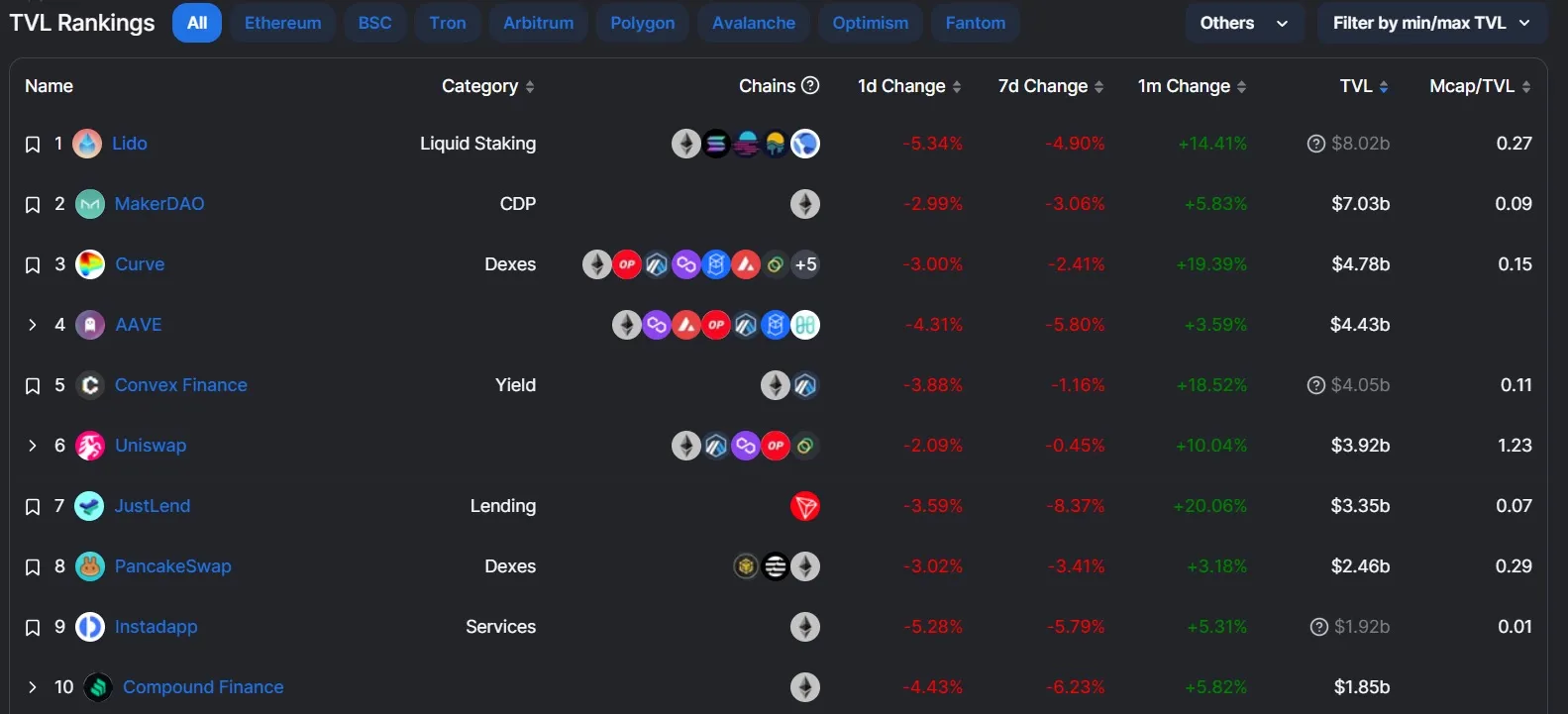Open the Uniswap protocol link
The height and width of the screenshot is (714, 1568).
(151, 446)
